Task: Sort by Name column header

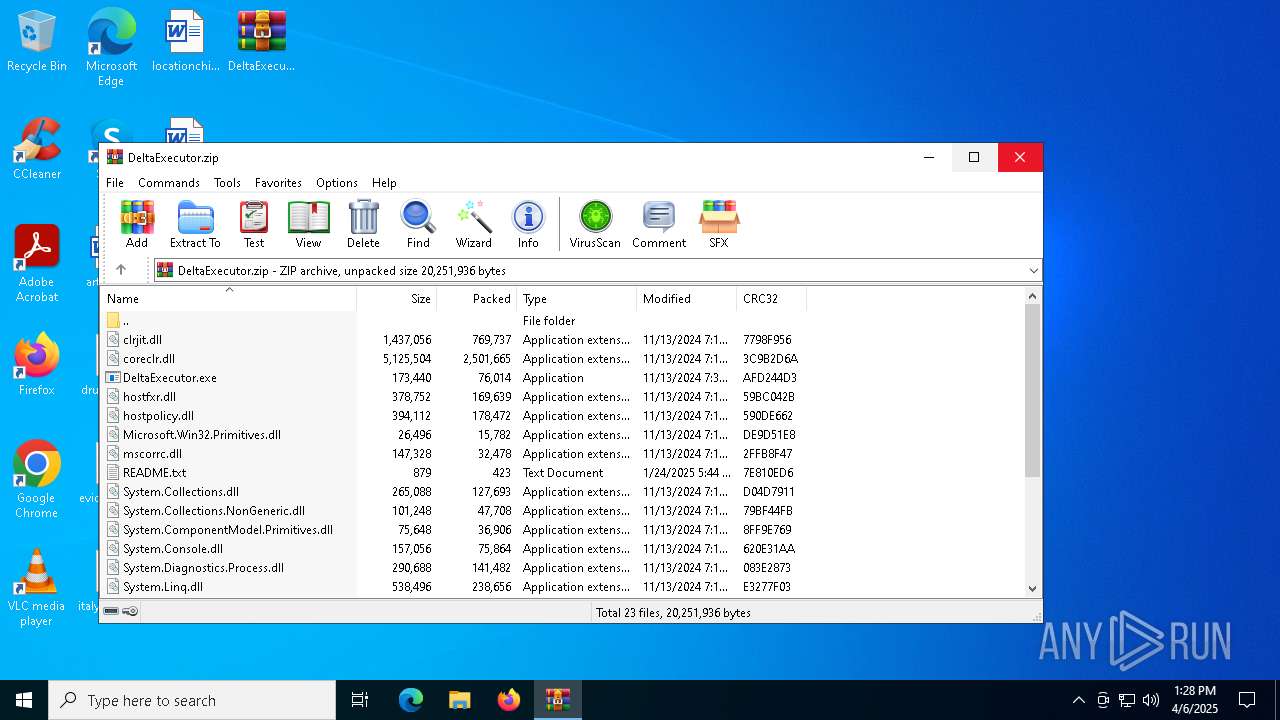Action: pos(229,298)
